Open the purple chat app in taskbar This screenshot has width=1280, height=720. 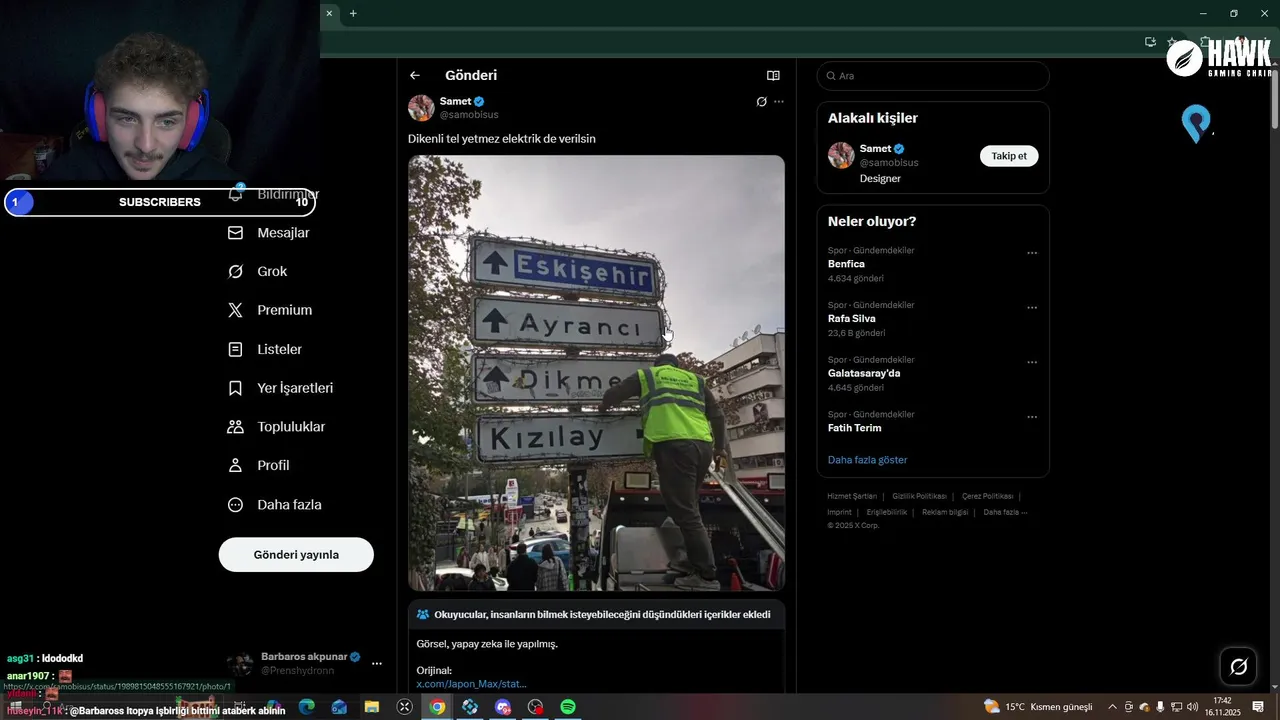(503, 707)
